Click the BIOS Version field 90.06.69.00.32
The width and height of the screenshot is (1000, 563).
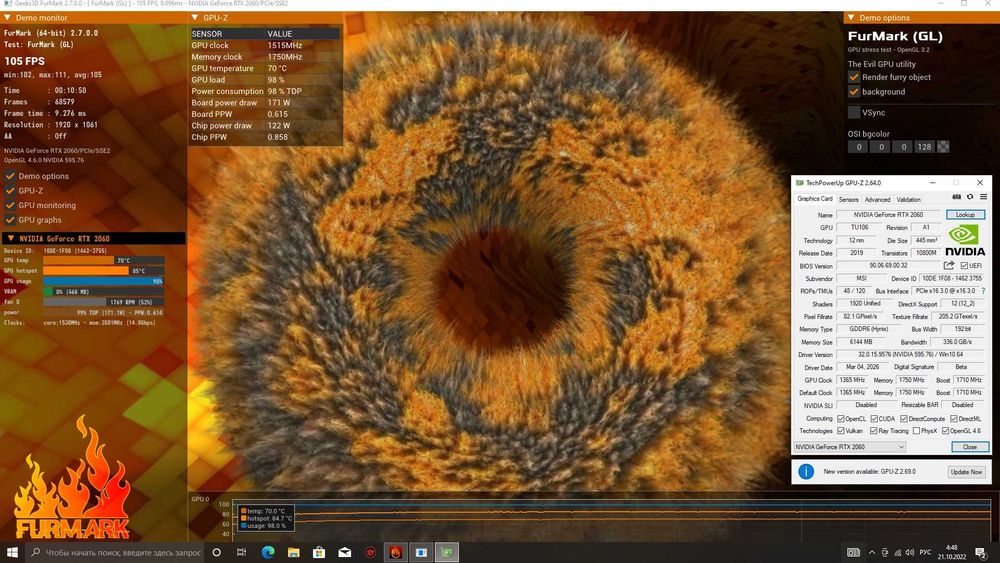click(x=888, y=265)
